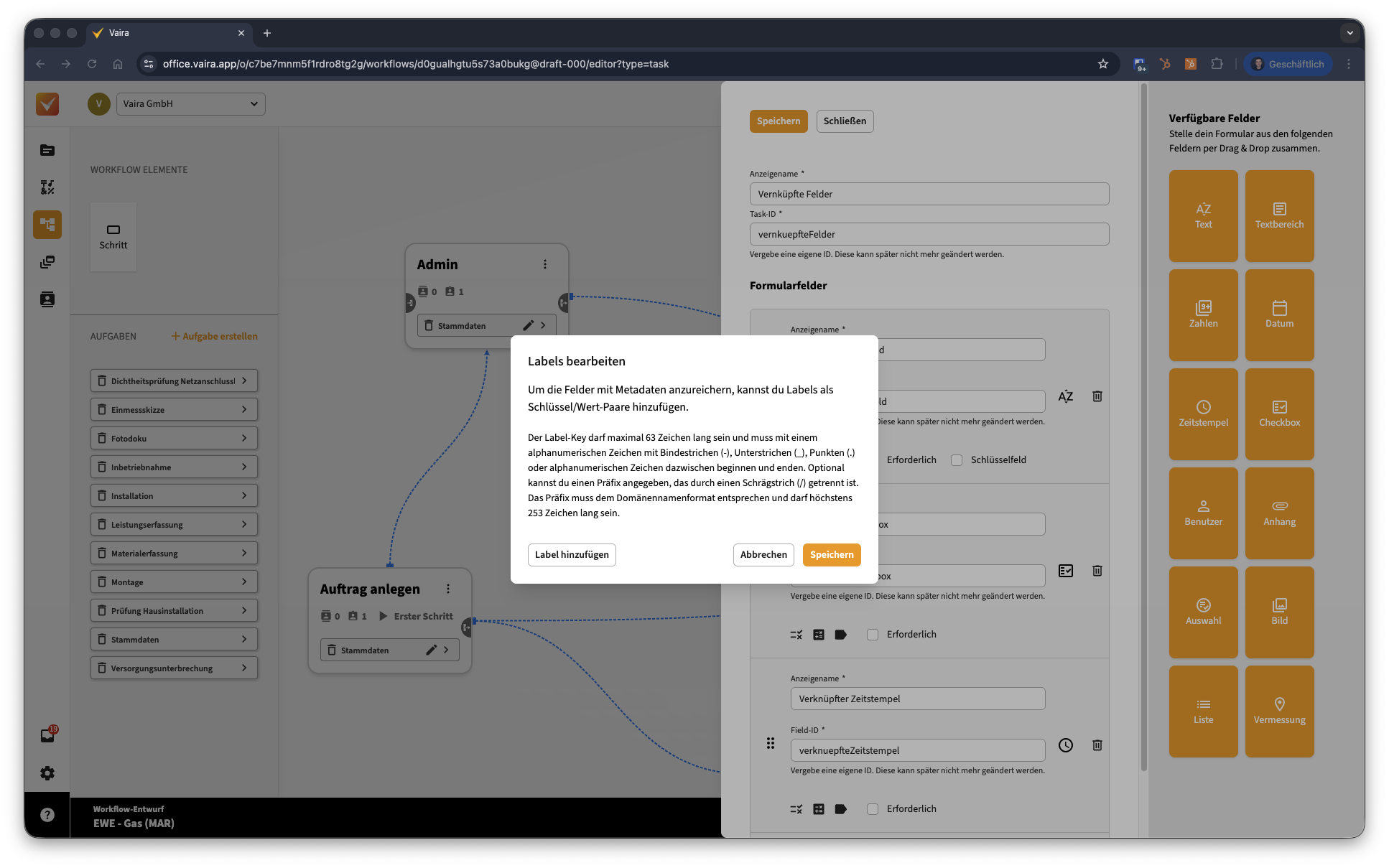Click Abbrechen in the labels dialog
1389x868 pixels.
tap(763, 555)
